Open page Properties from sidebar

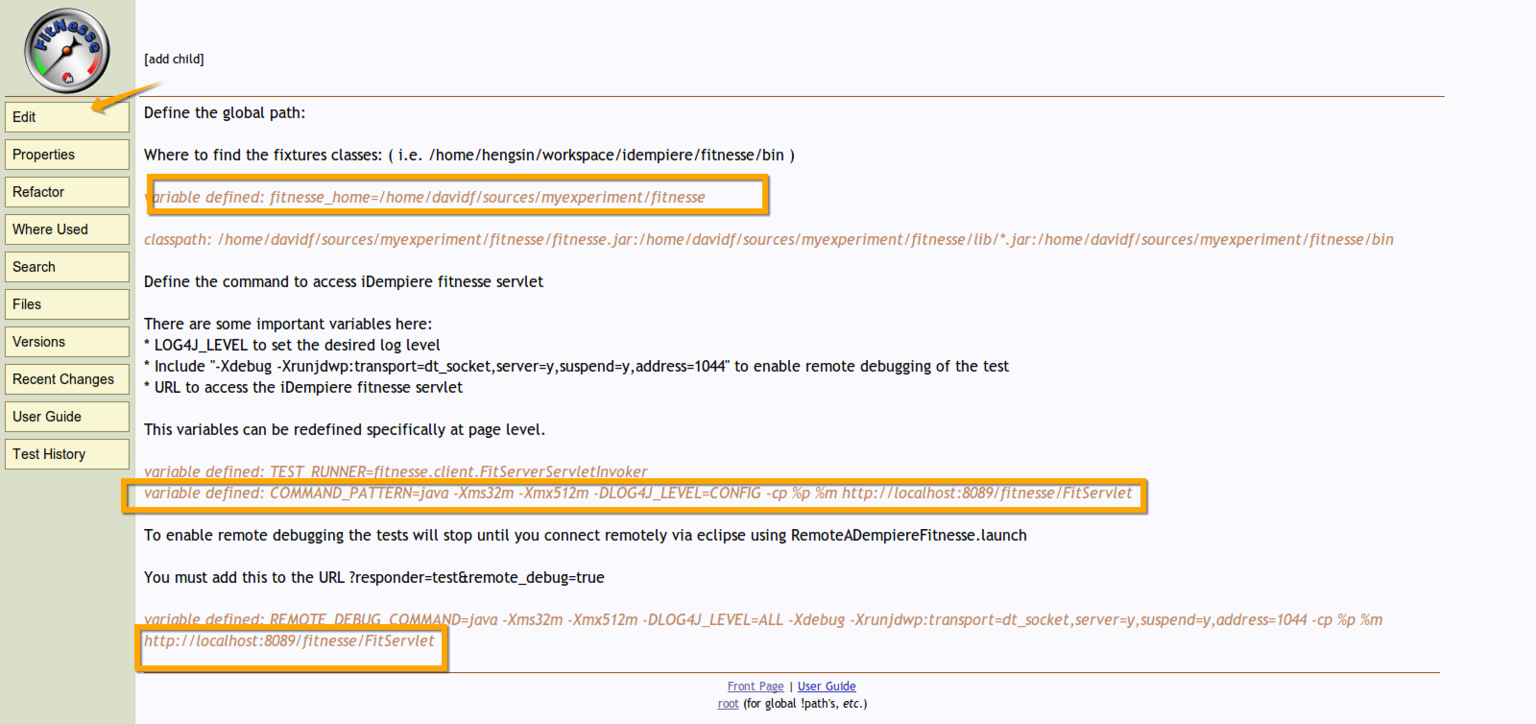point(67,155)
